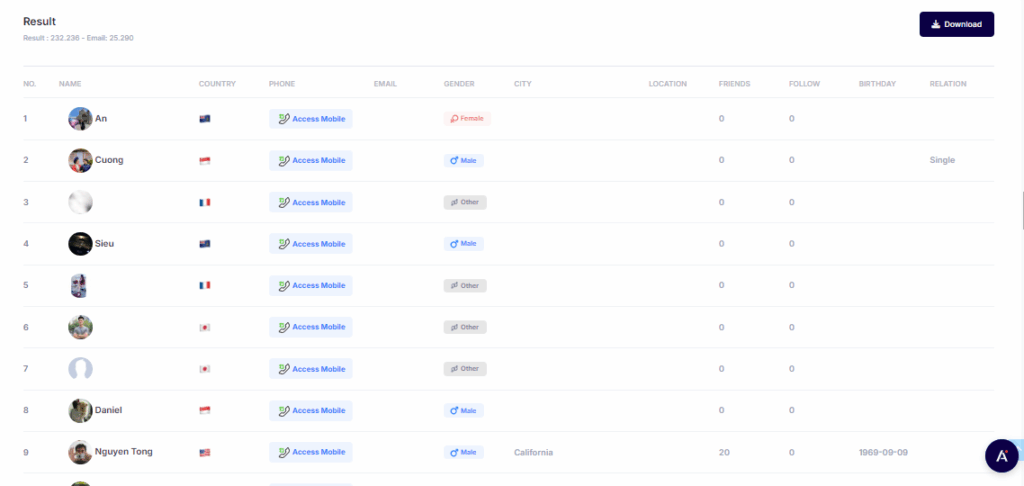Click the Male gender badge for Cuong

click(464, 160)
